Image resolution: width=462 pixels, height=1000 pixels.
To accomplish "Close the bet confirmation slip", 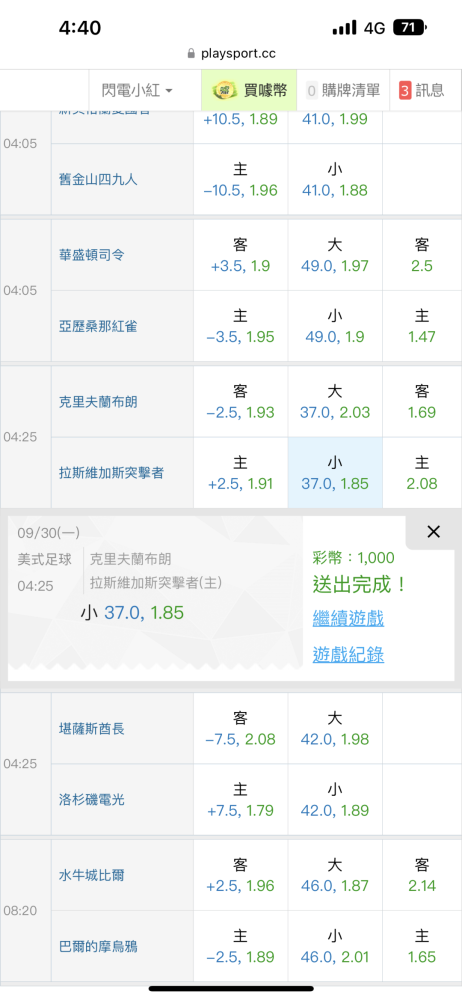I will pos(433,532).
